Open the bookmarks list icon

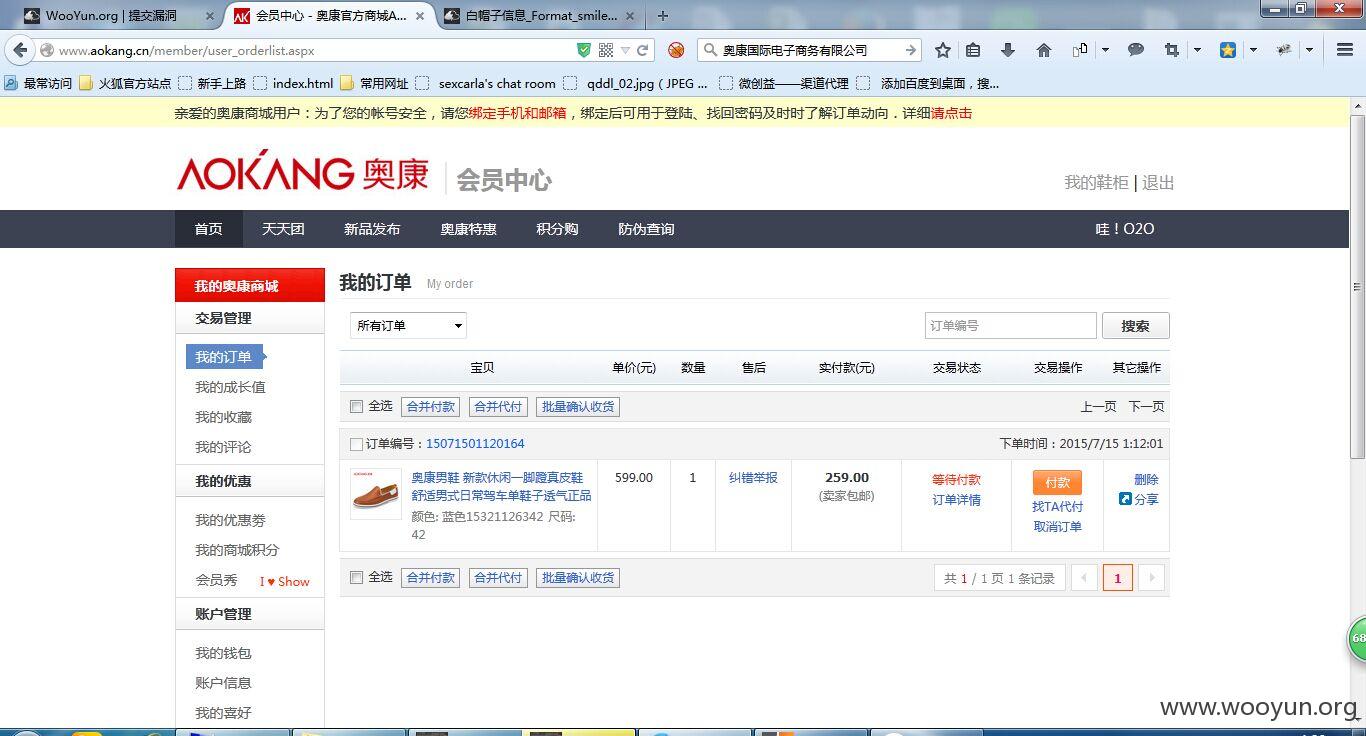point(973,50)
